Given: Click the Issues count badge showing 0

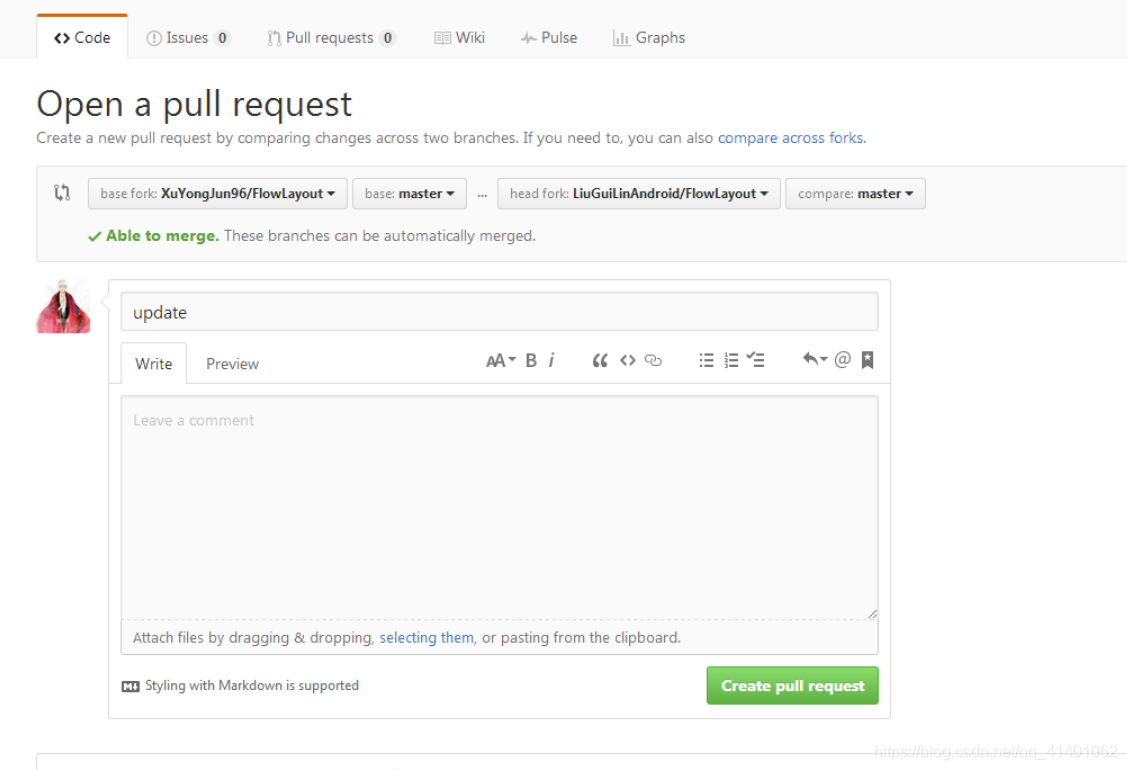Looking at the screenshot, I should click(x=223, y=38).
